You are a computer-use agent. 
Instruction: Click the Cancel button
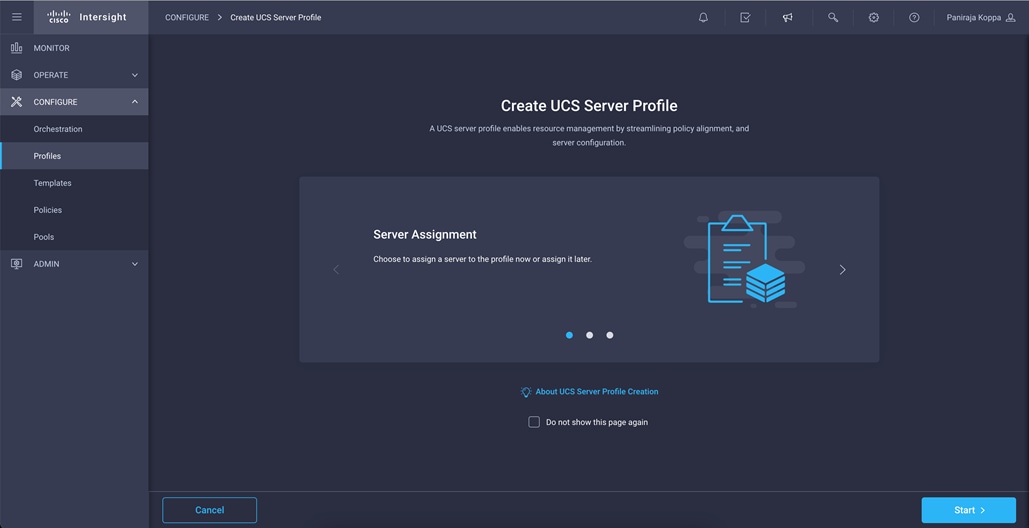209,510
